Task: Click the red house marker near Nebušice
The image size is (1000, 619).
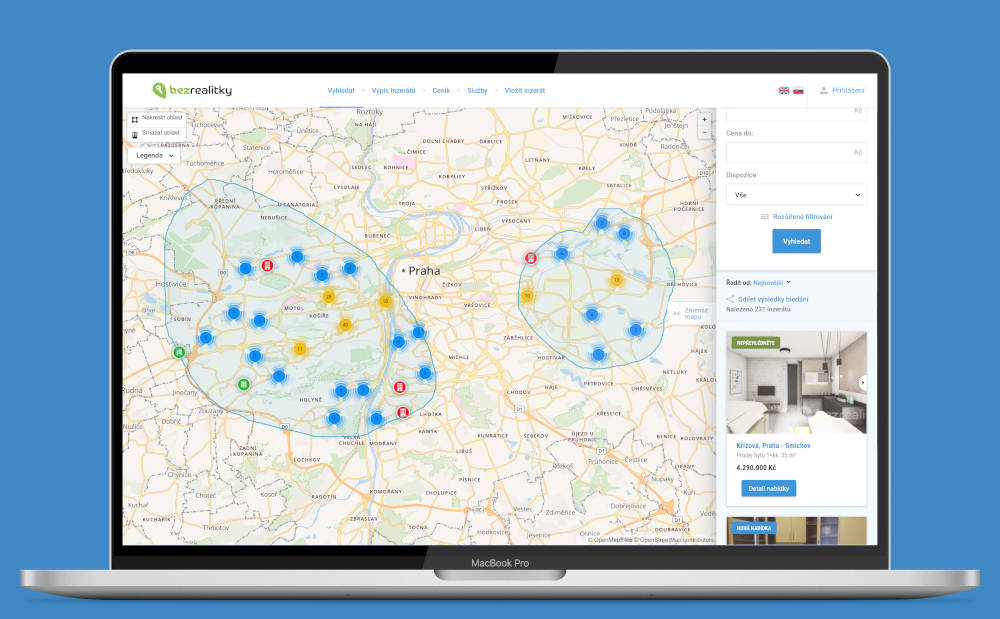Action: pyautogui.click(x=267, y=265)
